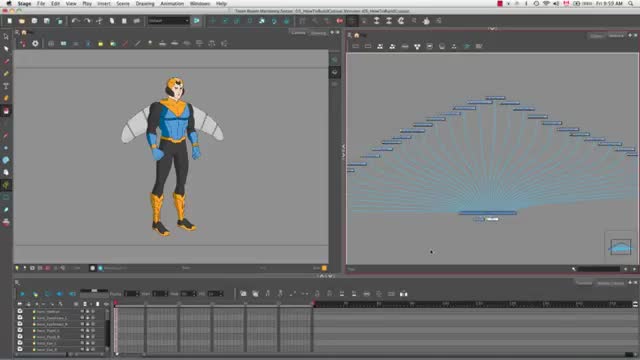Click the Node view zoom slider at bottom

[599, 269]
